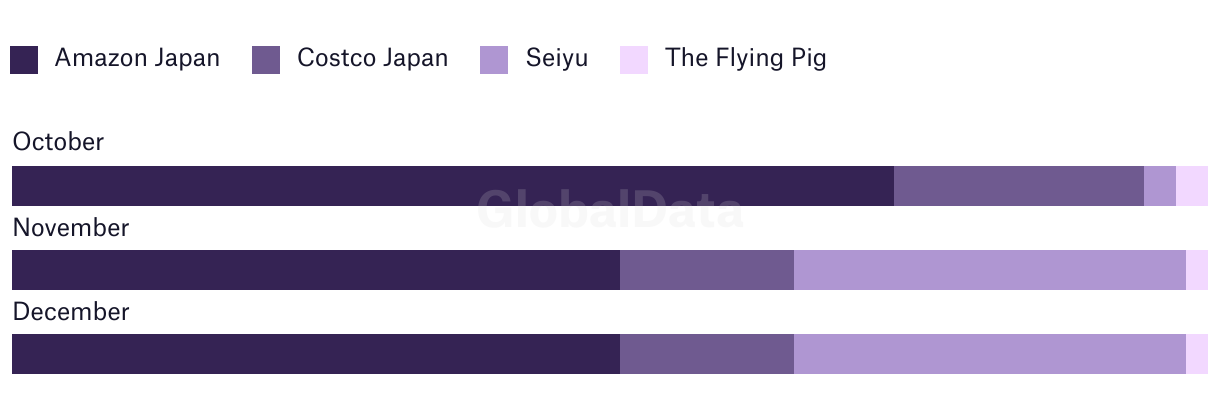Screen dimensions: 1220x418
Task: Select the Costco Japan legend label
Action: [372, 58]
